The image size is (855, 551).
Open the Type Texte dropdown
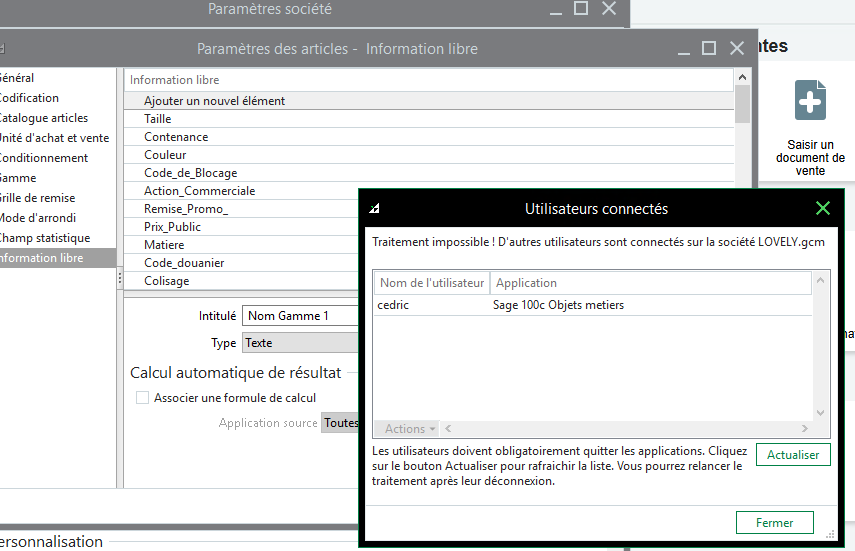point(300,343)
